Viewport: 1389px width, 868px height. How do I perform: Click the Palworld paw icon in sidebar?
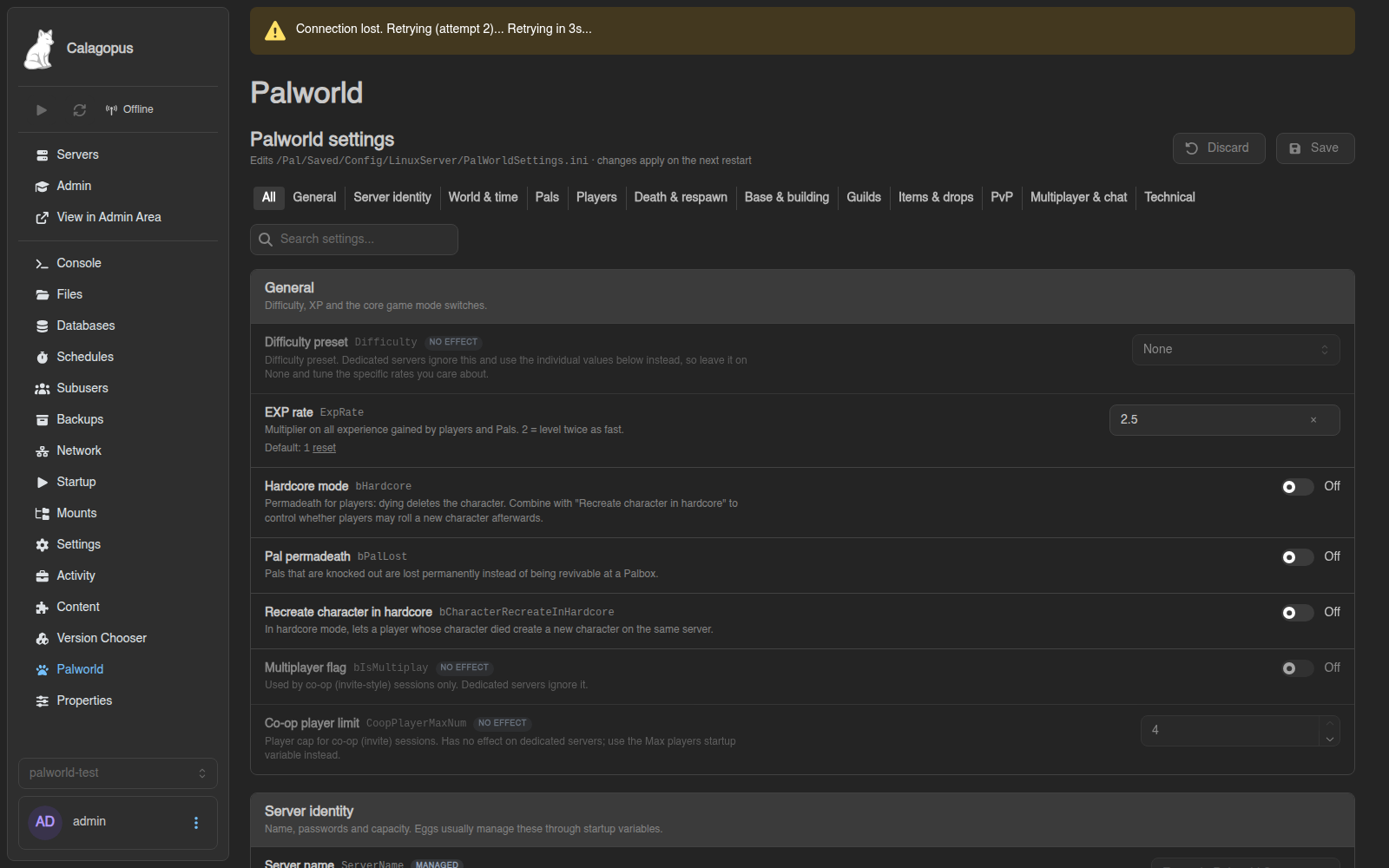[42, 669]
